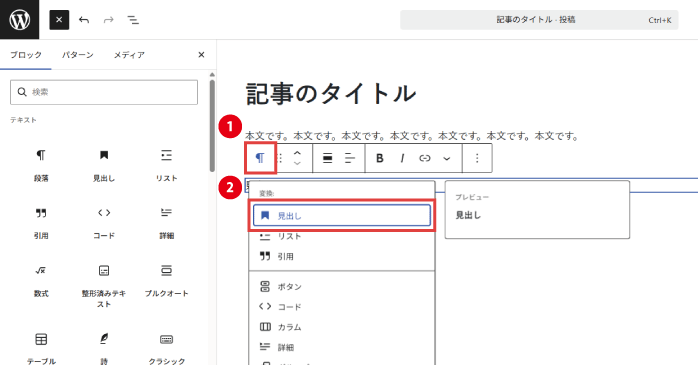698x365 pixels.
Task: Transform the block to 詳細 in the dropdown menu
Action: (x=342, y=347)
